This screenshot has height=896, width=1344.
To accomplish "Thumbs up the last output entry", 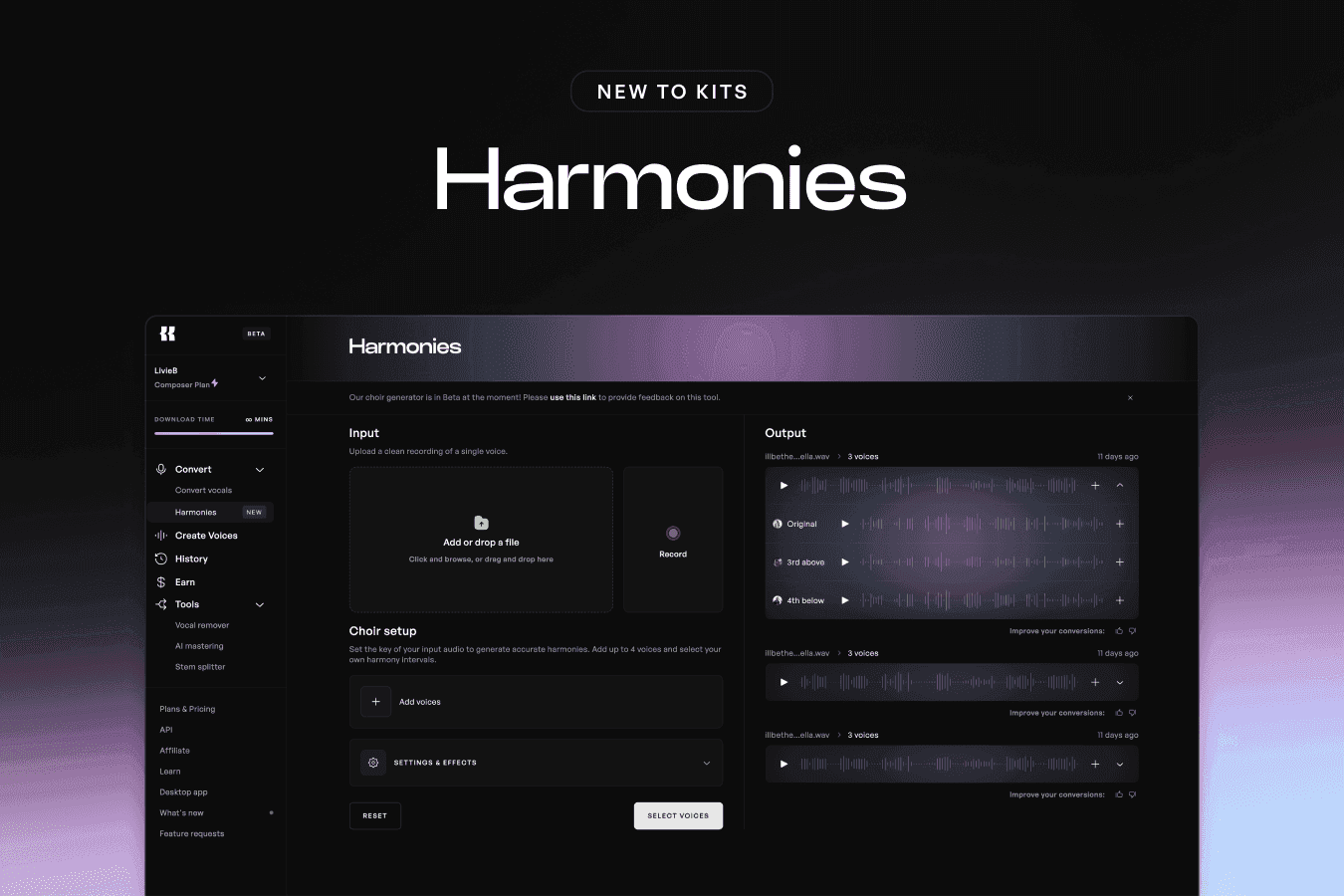I will pyautogui.click(x=1120, y=794).
